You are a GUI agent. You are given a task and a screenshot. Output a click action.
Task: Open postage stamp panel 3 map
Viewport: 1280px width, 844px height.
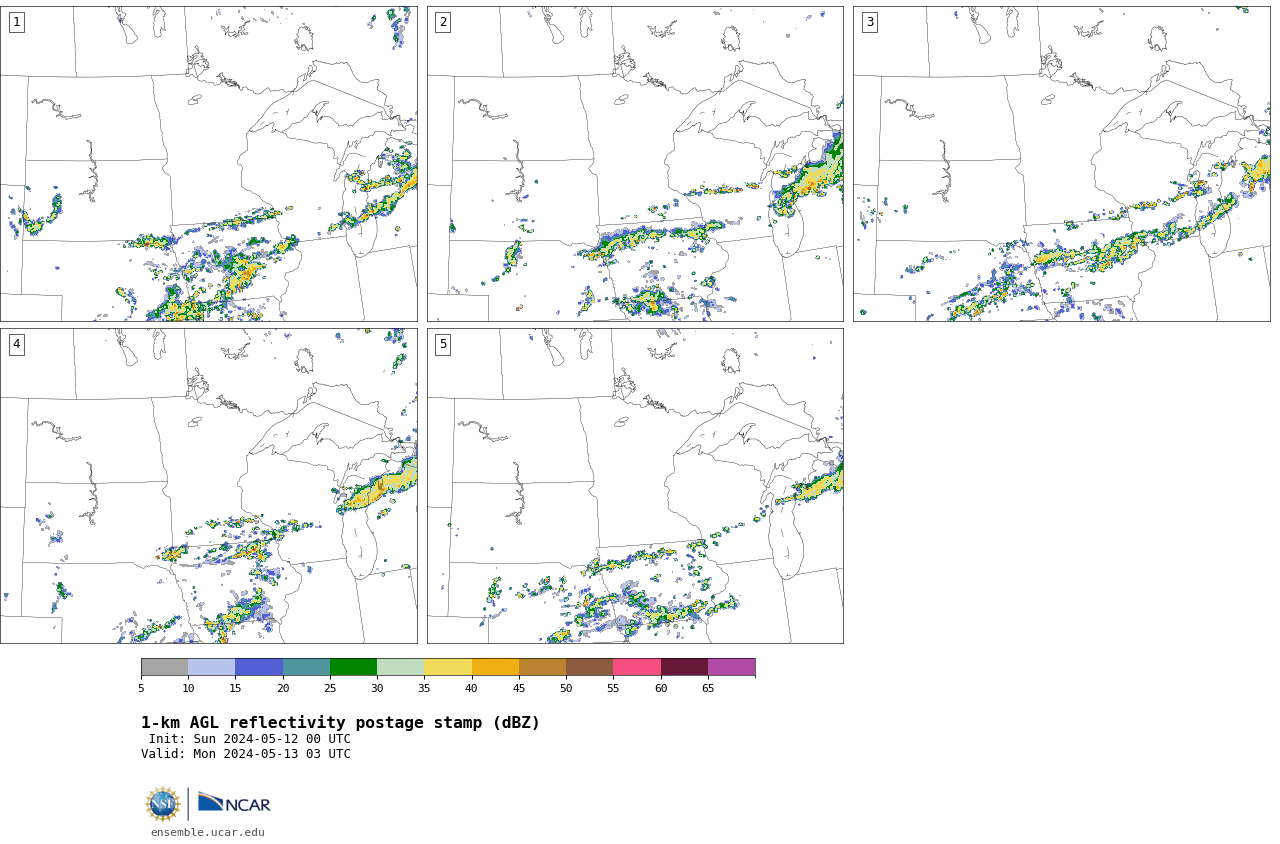tap(1061, 164)
